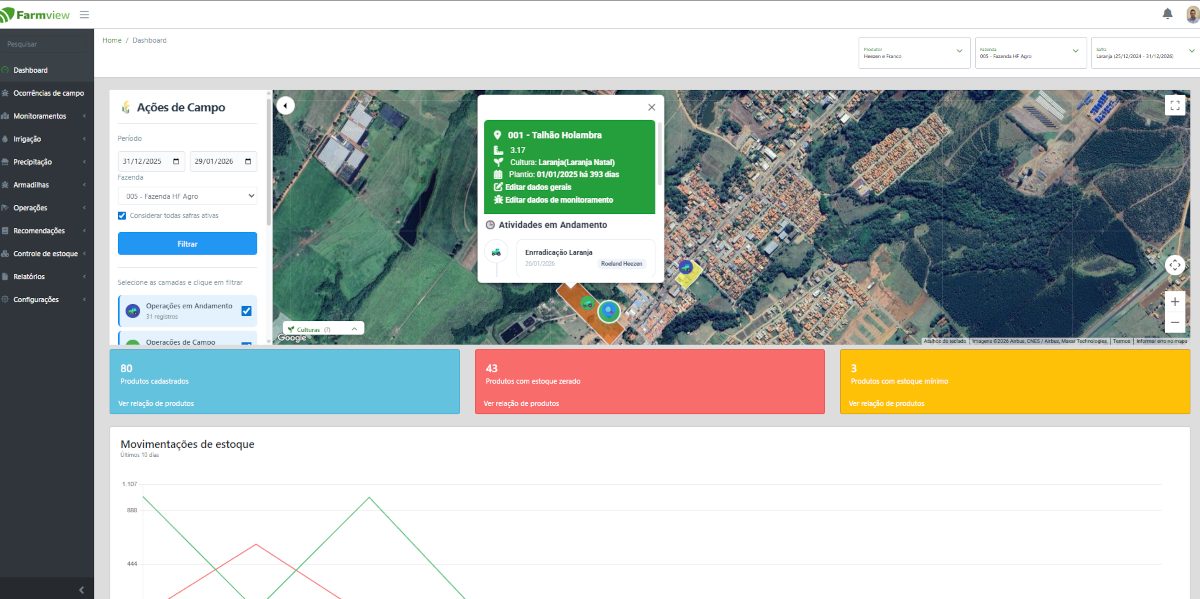The height and width of the screenshot is (599, 1200).
Task: Open the notifications bell
Action: click(1167, 14)
